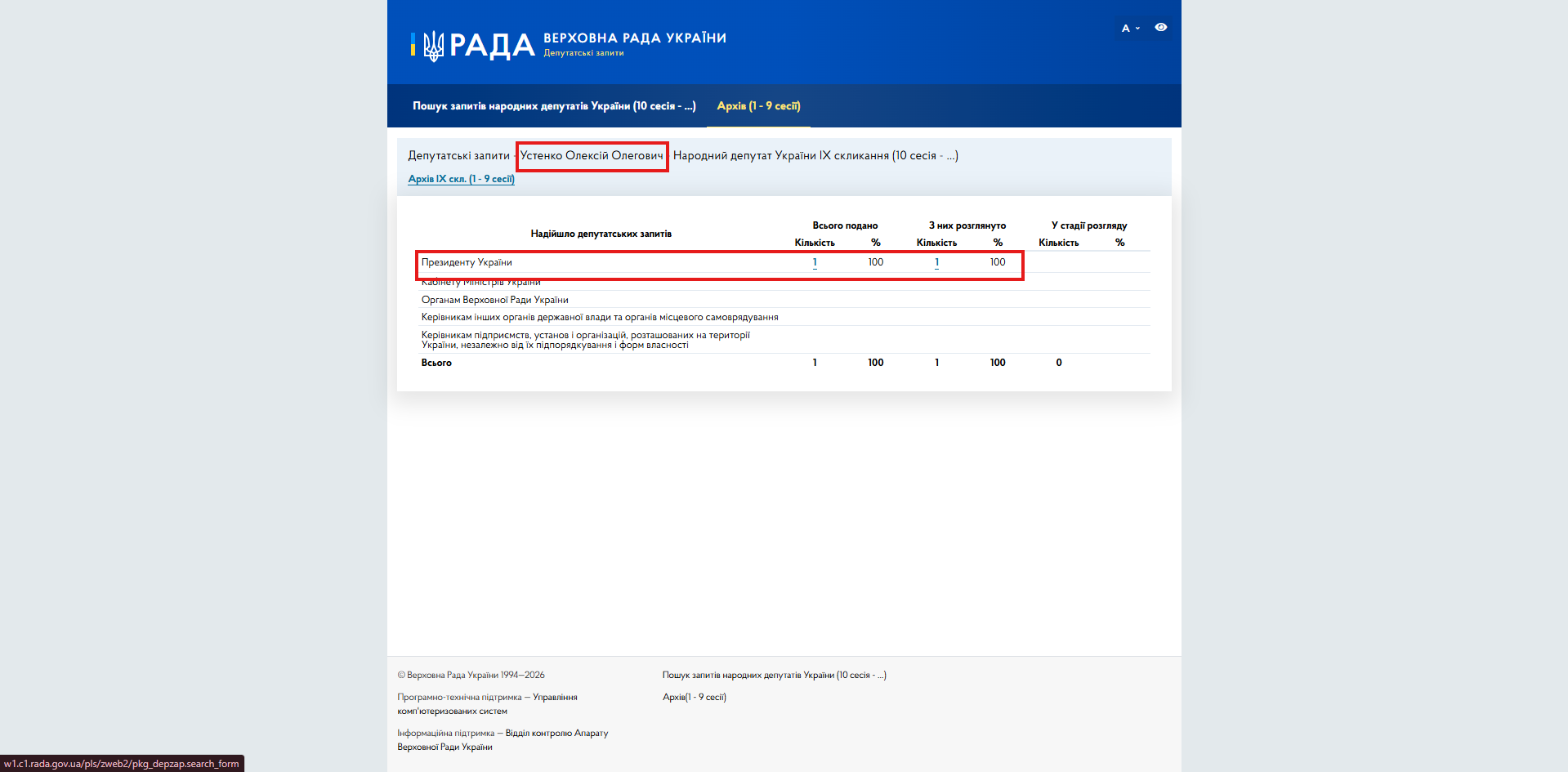Open the Пошук запитів народних депутатів tab
1568x772 pixels.
[554, 106]
